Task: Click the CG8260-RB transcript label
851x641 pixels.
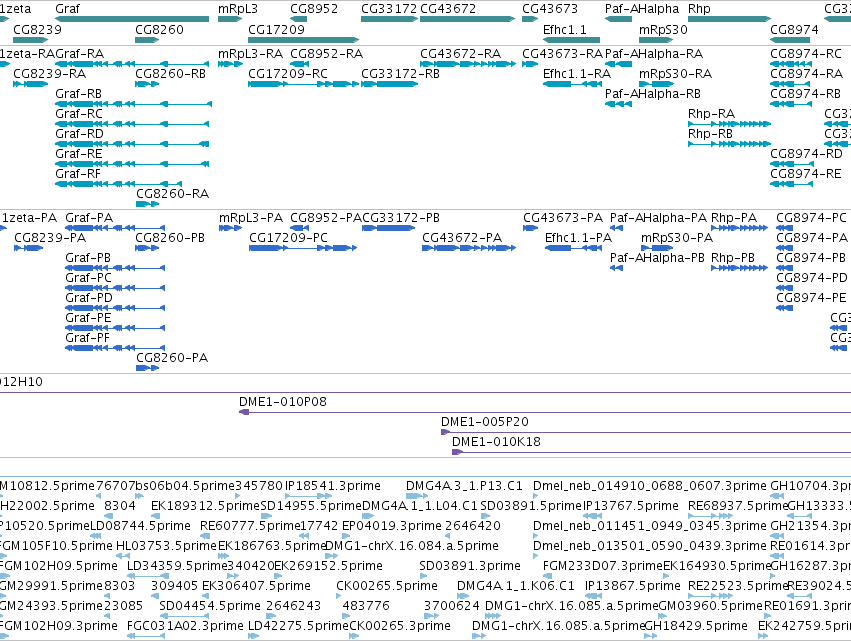Action: click(x=170, y=74)
